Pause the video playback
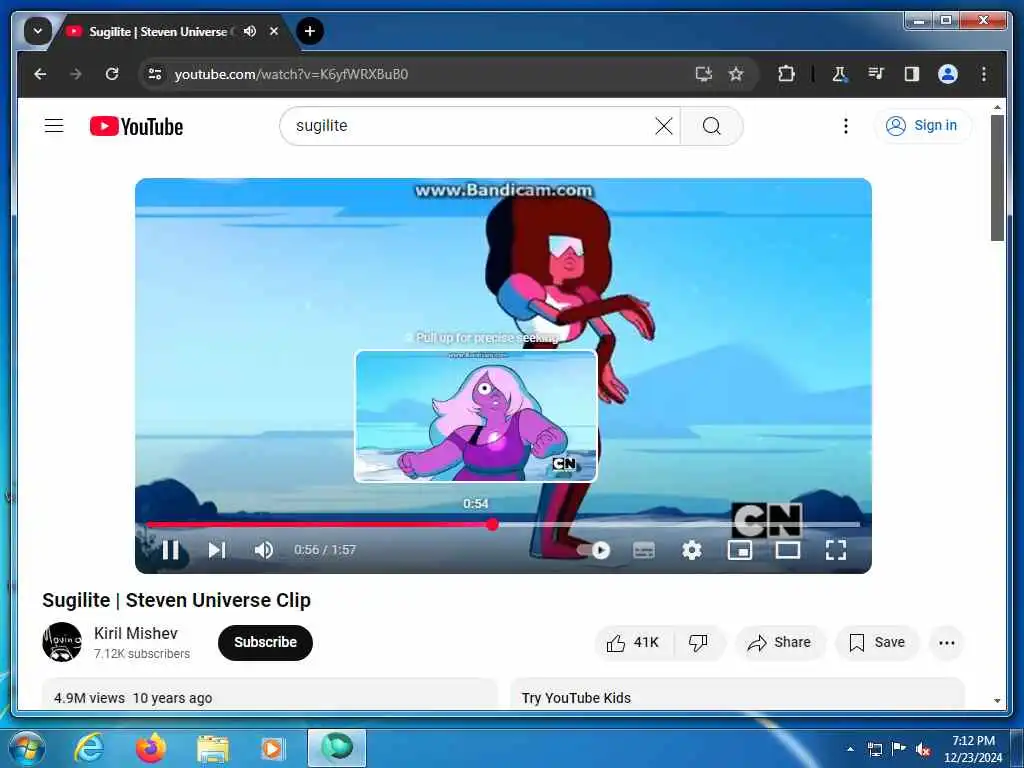Screen dimensions: 1024x768 coord(170,550)
